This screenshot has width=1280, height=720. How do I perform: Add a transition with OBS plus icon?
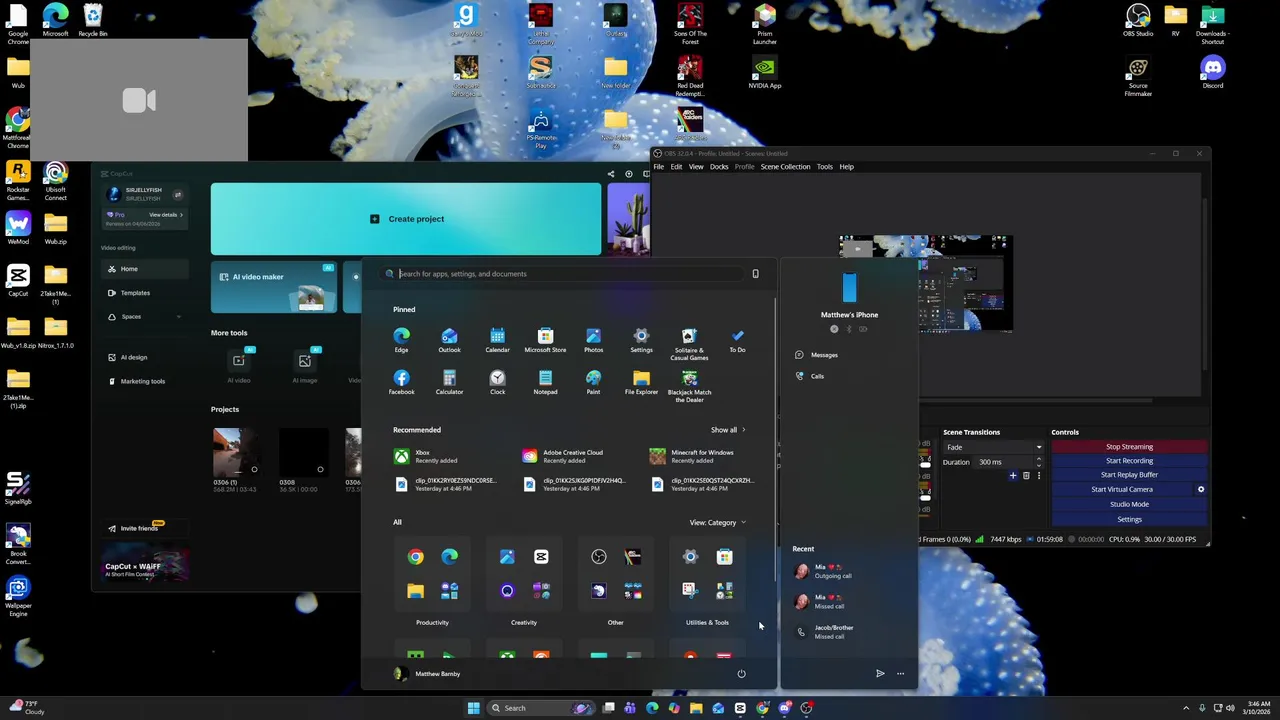(1013, 476)
